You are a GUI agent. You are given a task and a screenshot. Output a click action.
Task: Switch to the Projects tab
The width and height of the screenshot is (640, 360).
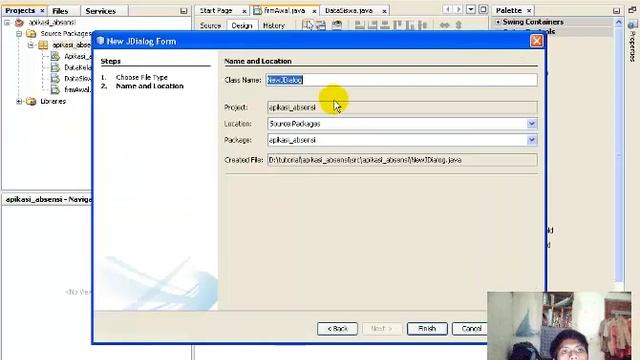click(x=20, y=11)
